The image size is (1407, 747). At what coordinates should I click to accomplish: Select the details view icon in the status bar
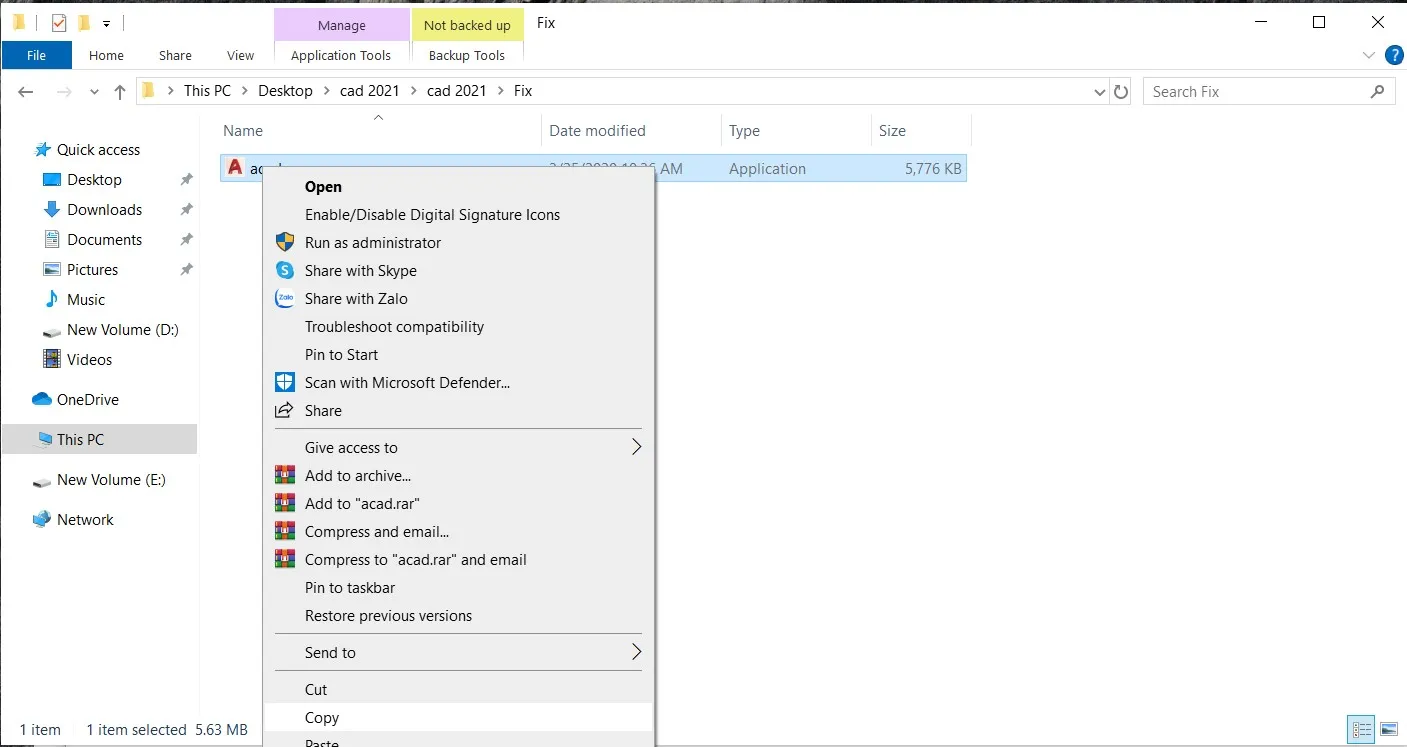(x=1361, y=729)
